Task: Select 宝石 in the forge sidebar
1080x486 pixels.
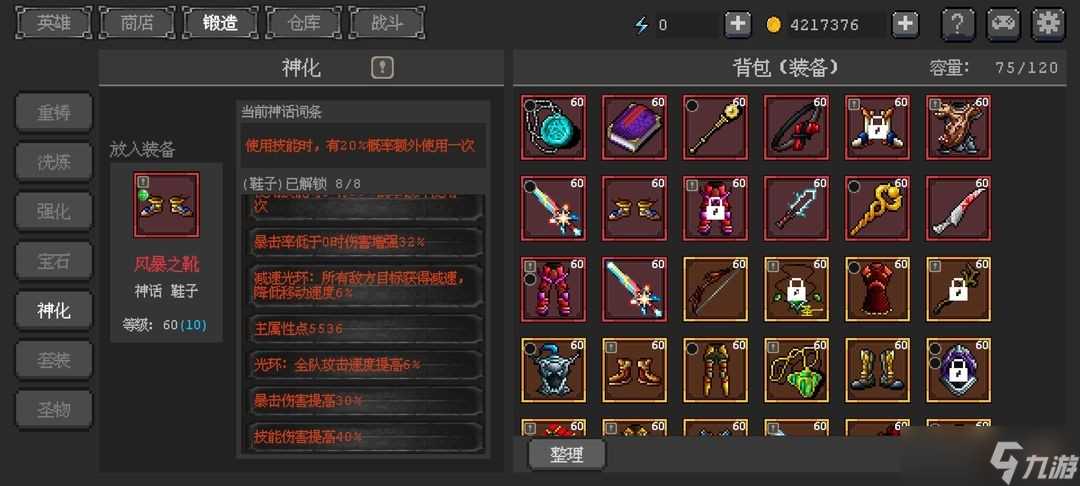Action: pyautogui.click(x=54, y=261)
